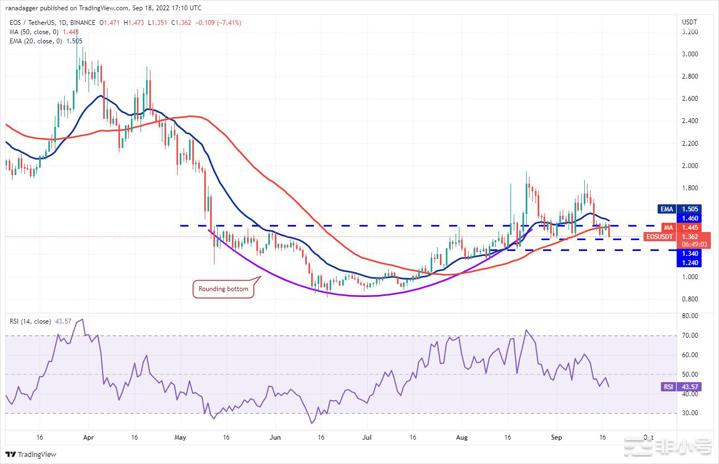The height and width of the screenshot is (464, 719).
Task: Click the 1.240 blue level label
Action: coord(689,264)
